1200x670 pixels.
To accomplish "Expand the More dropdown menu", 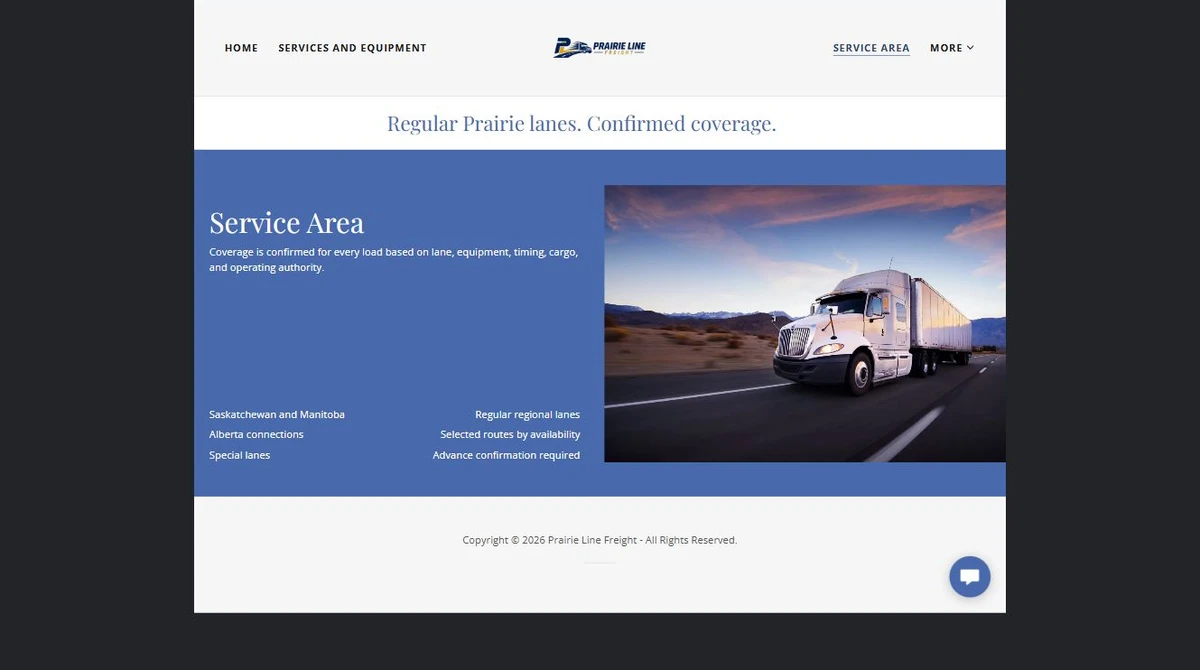I will click(x=951, y=48).
